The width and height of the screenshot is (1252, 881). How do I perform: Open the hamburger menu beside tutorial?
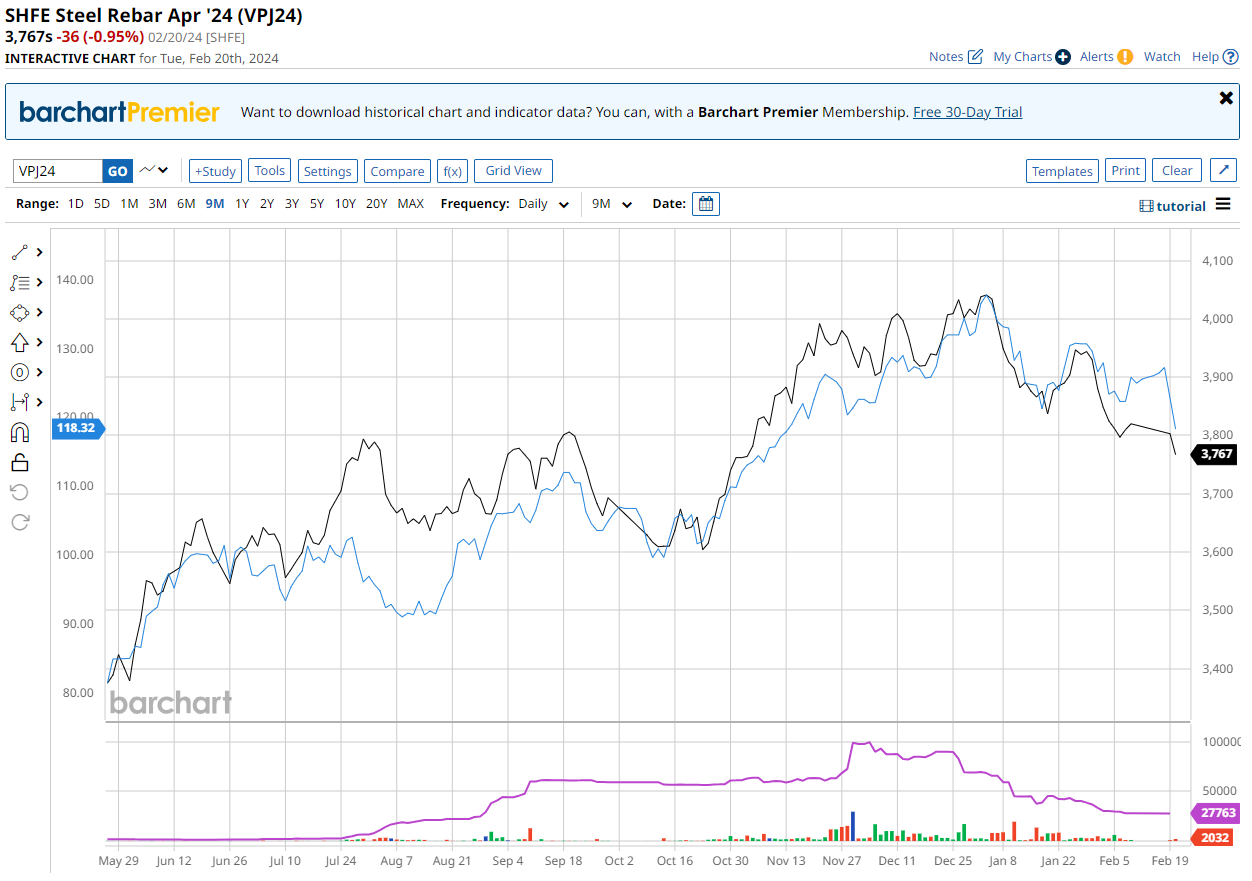coord(1223,205)
